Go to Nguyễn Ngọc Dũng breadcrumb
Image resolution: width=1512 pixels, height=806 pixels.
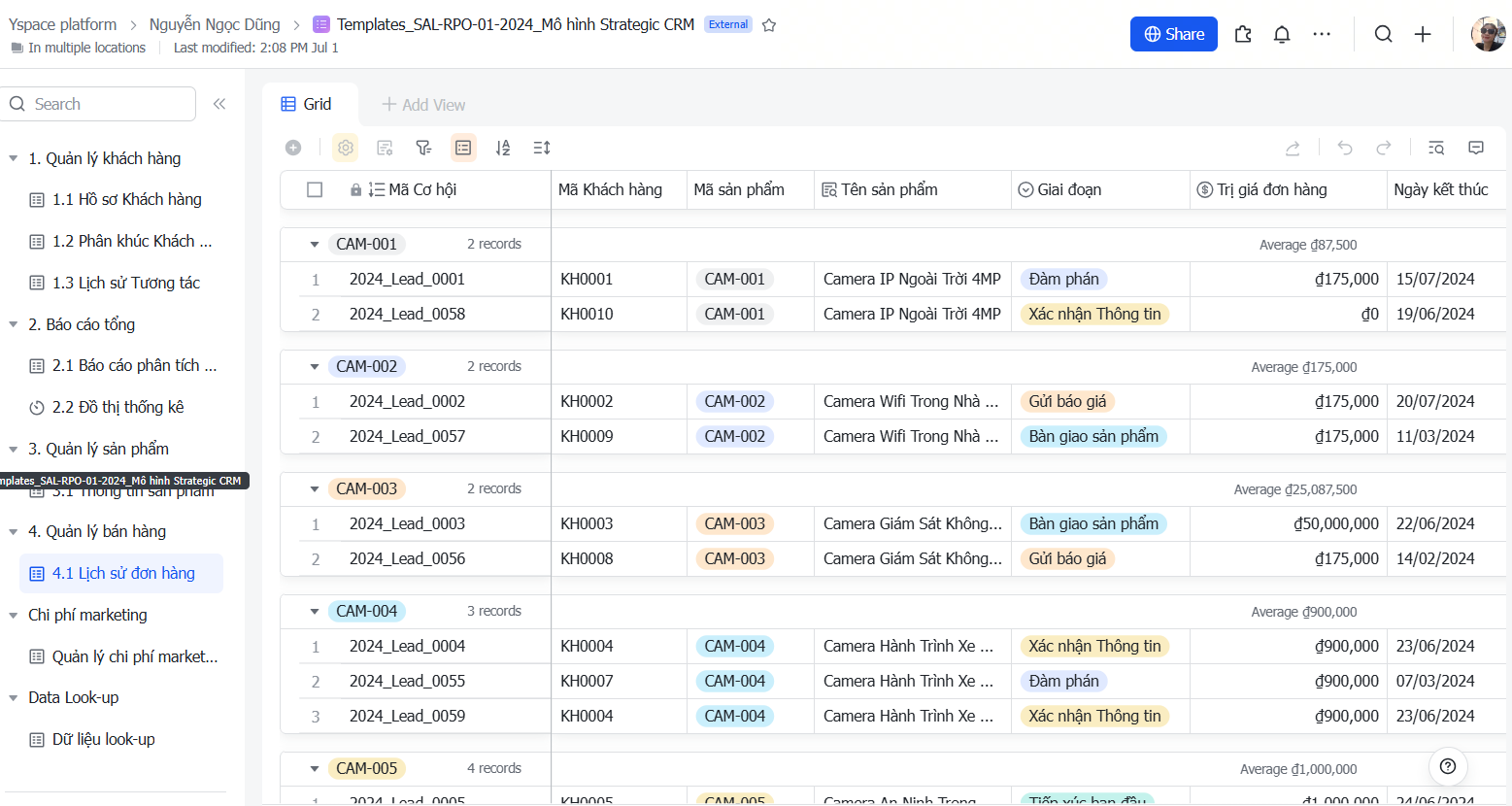[215, 24]
